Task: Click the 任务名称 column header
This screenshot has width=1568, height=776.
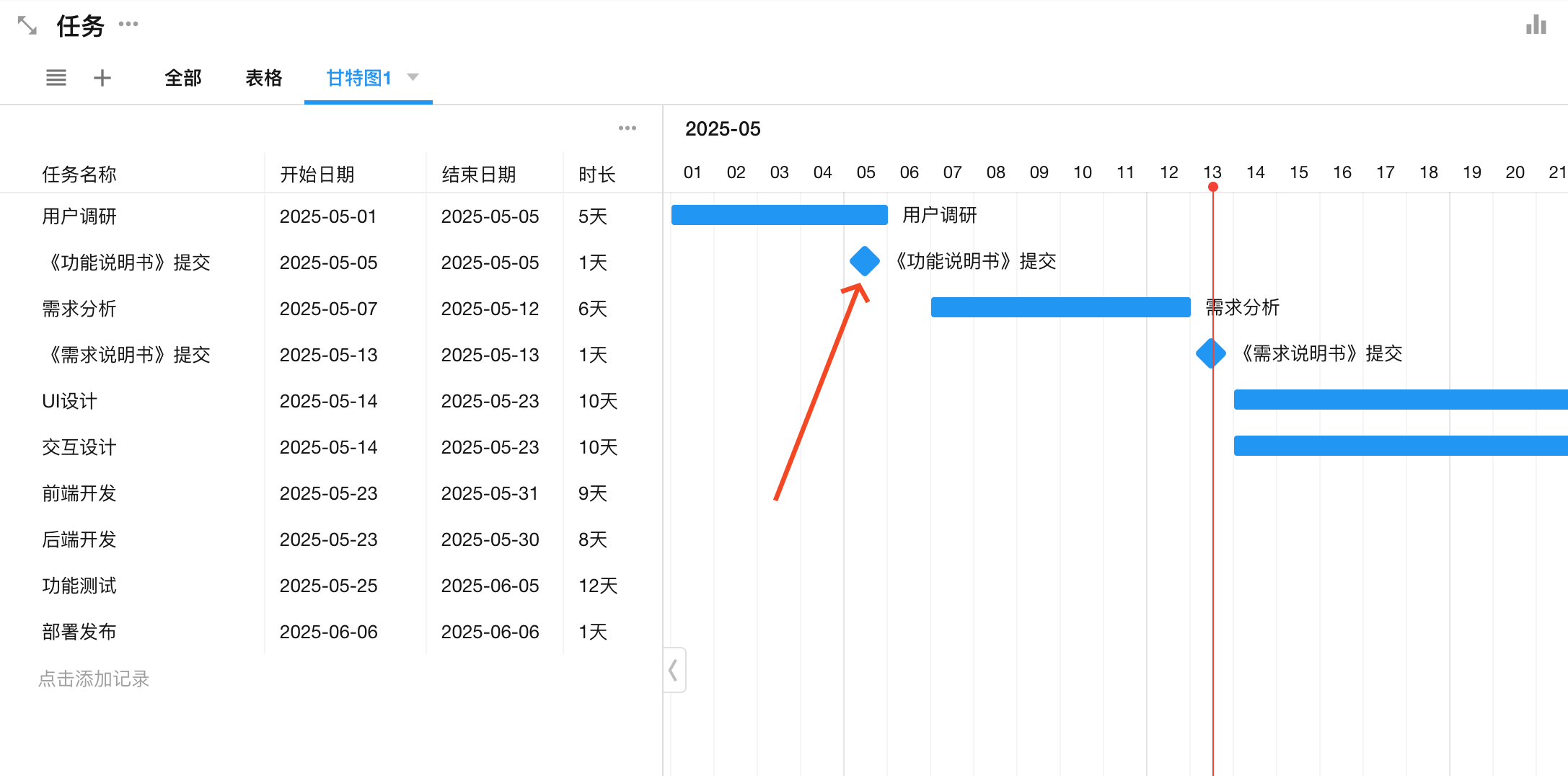Action: point(79,175)
